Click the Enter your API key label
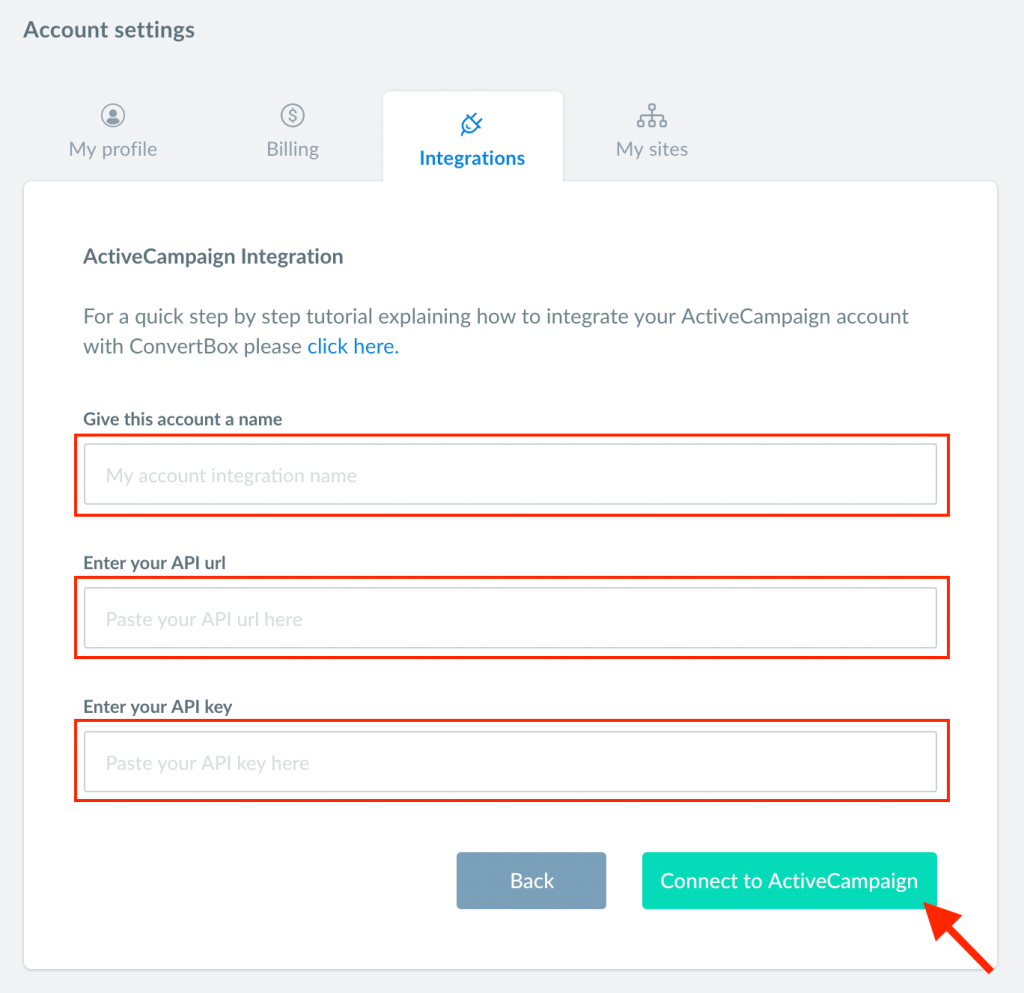The image size is (1024, 993). [157, 706]
